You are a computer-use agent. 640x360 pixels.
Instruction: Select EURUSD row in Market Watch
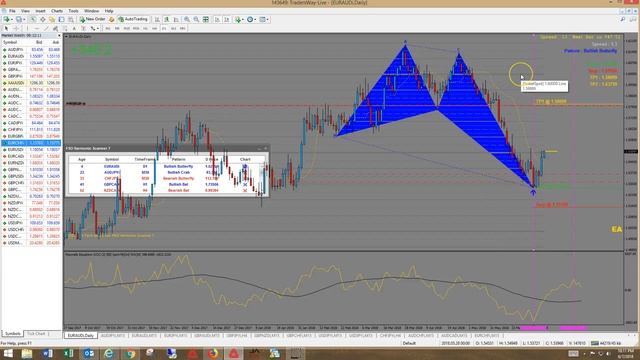point(31,150)
